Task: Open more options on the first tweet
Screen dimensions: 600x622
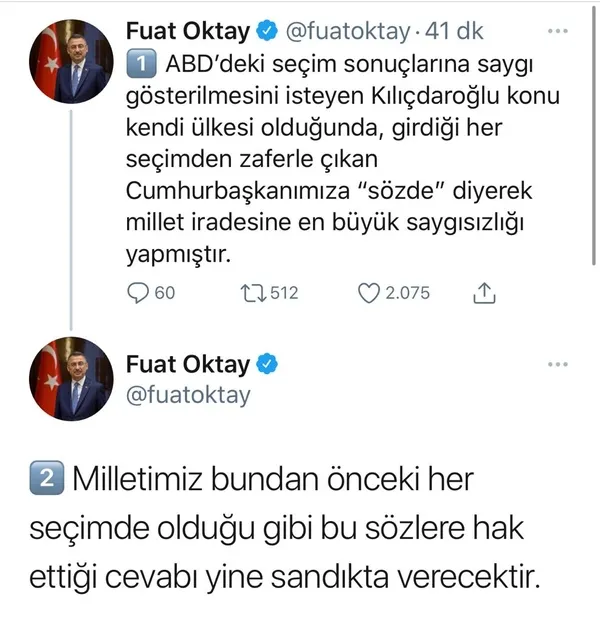Action: point(559,32)
